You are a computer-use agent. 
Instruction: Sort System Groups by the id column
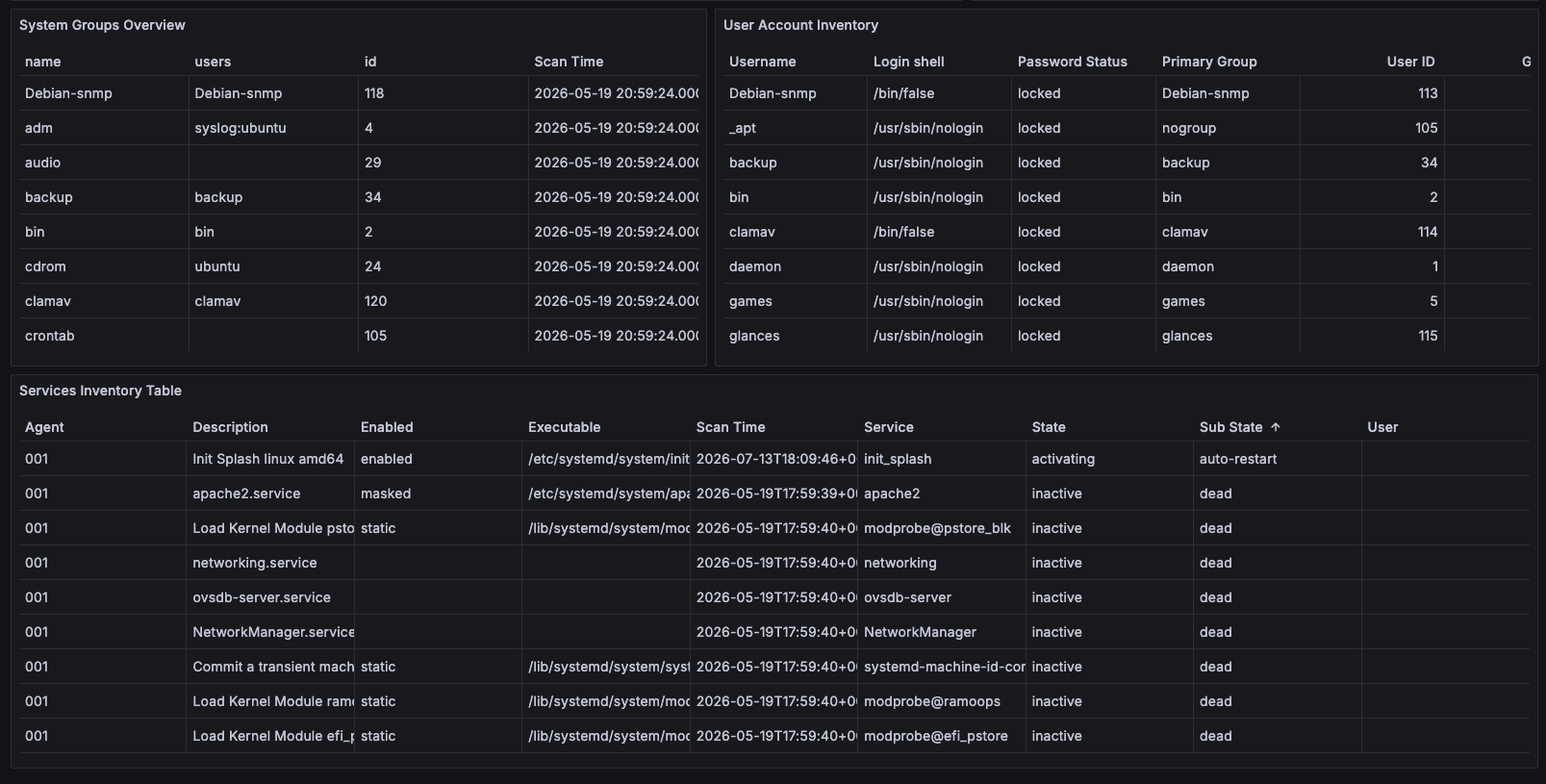(370, 62)
